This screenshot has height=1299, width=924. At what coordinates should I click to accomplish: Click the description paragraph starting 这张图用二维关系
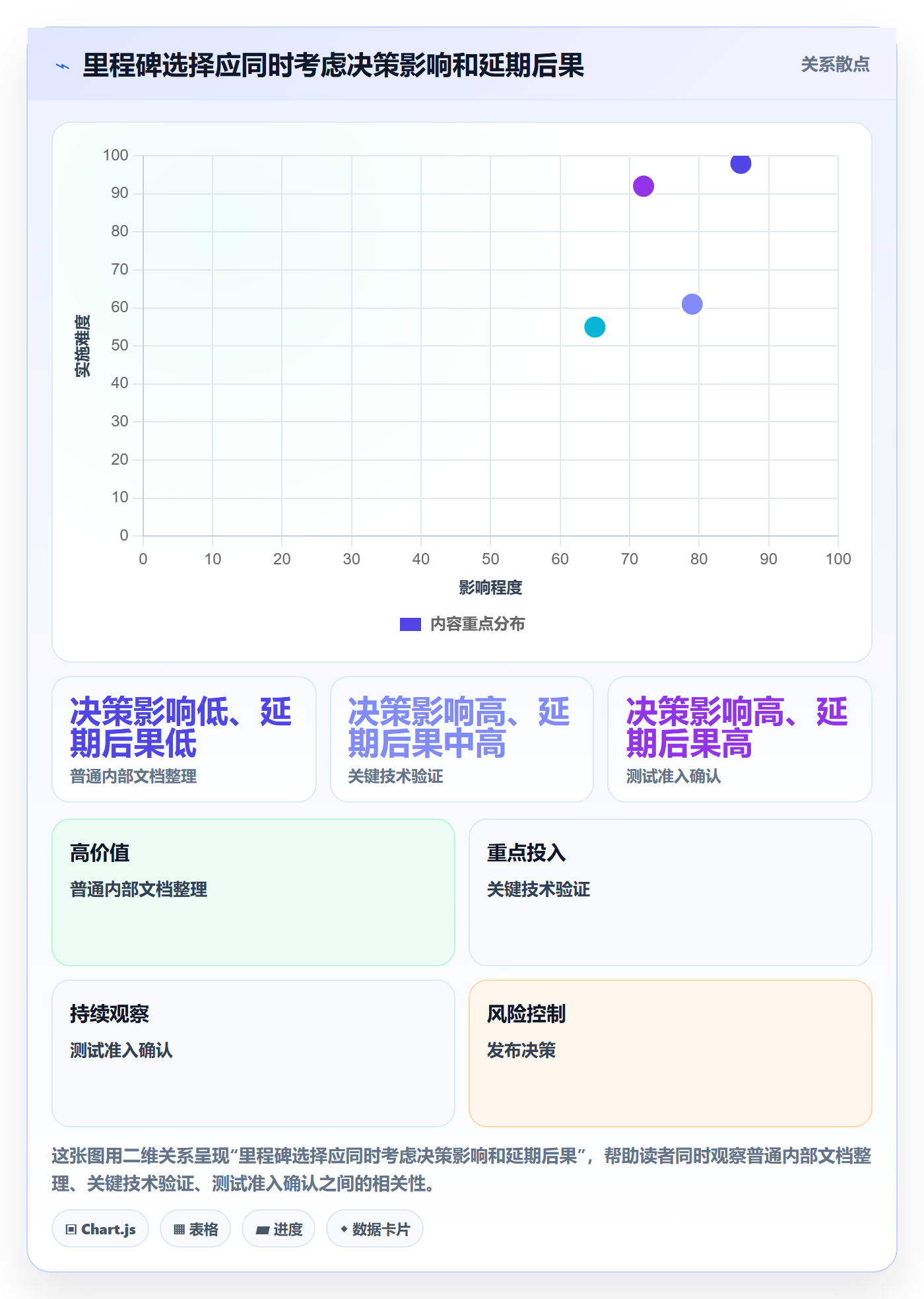(462, 1170)
